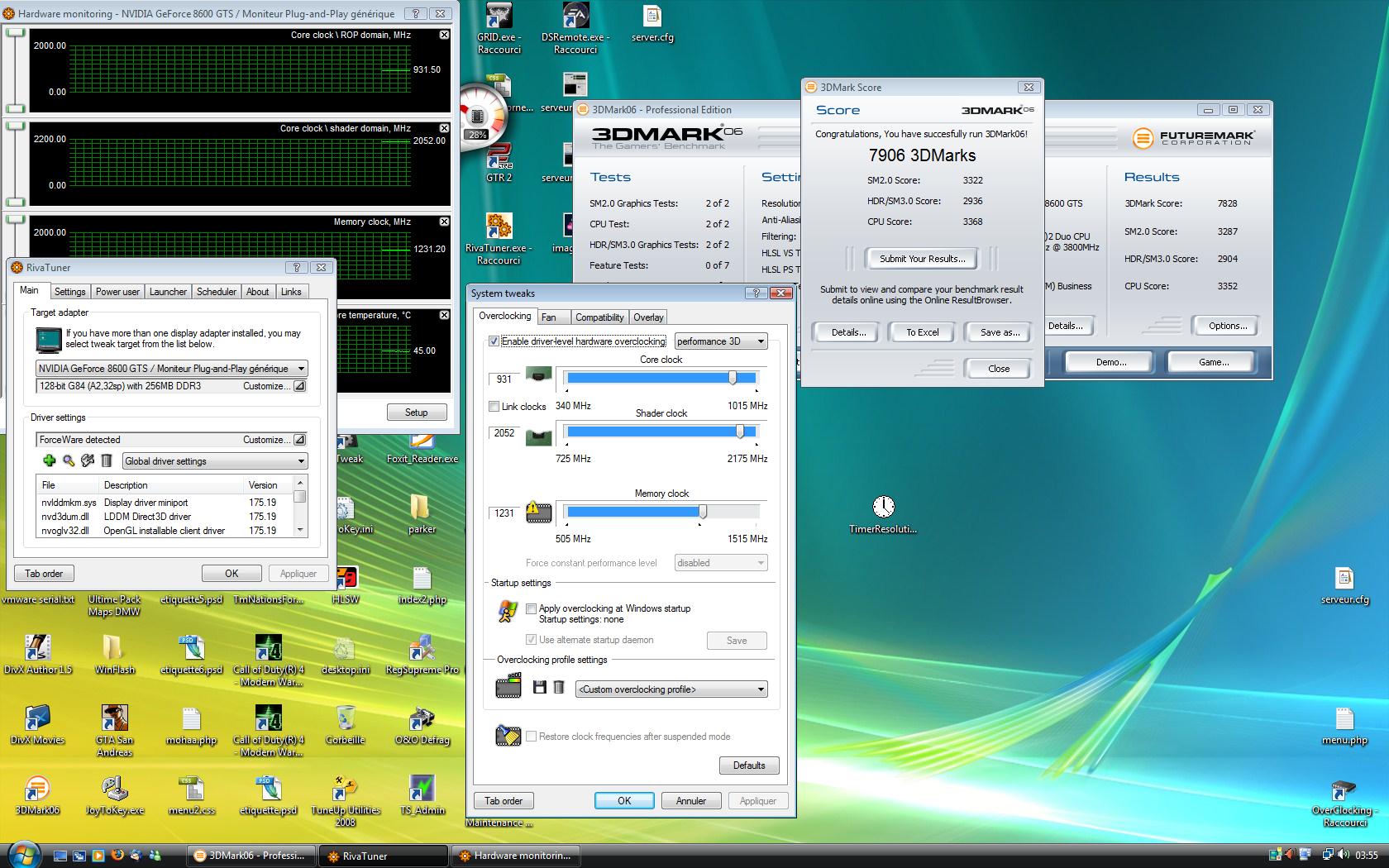Switch to RivaTuner Scheduler tab

(217, 292)
